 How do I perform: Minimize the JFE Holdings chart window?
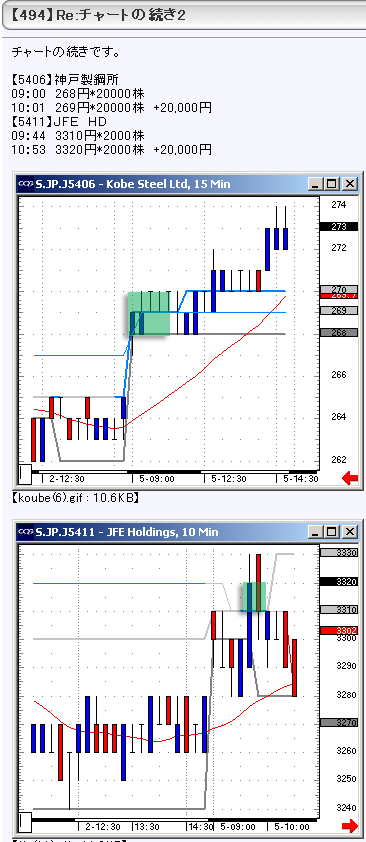(x=315, y=532)
